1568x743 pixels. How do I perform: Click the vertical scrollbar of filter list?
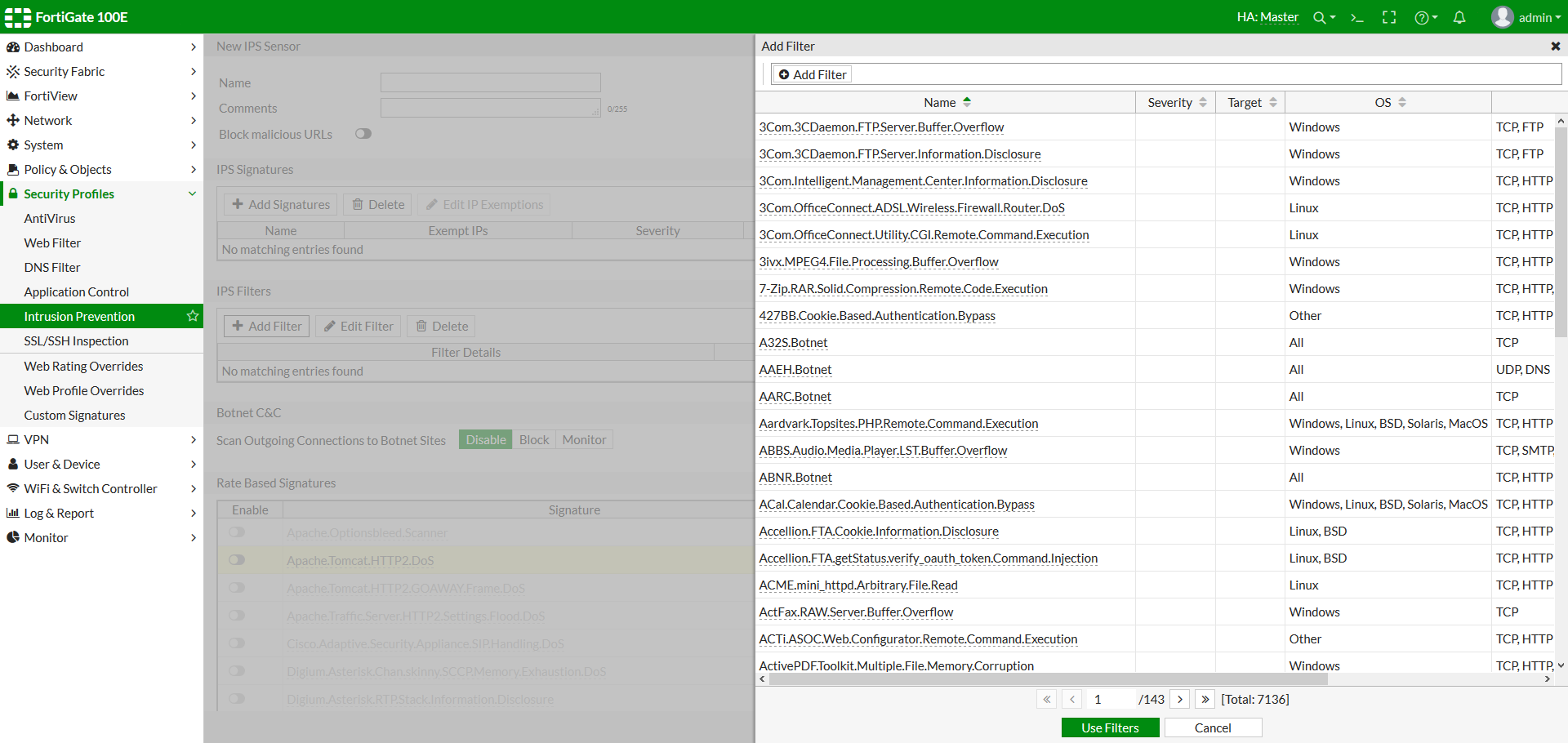pos(1561,233)
